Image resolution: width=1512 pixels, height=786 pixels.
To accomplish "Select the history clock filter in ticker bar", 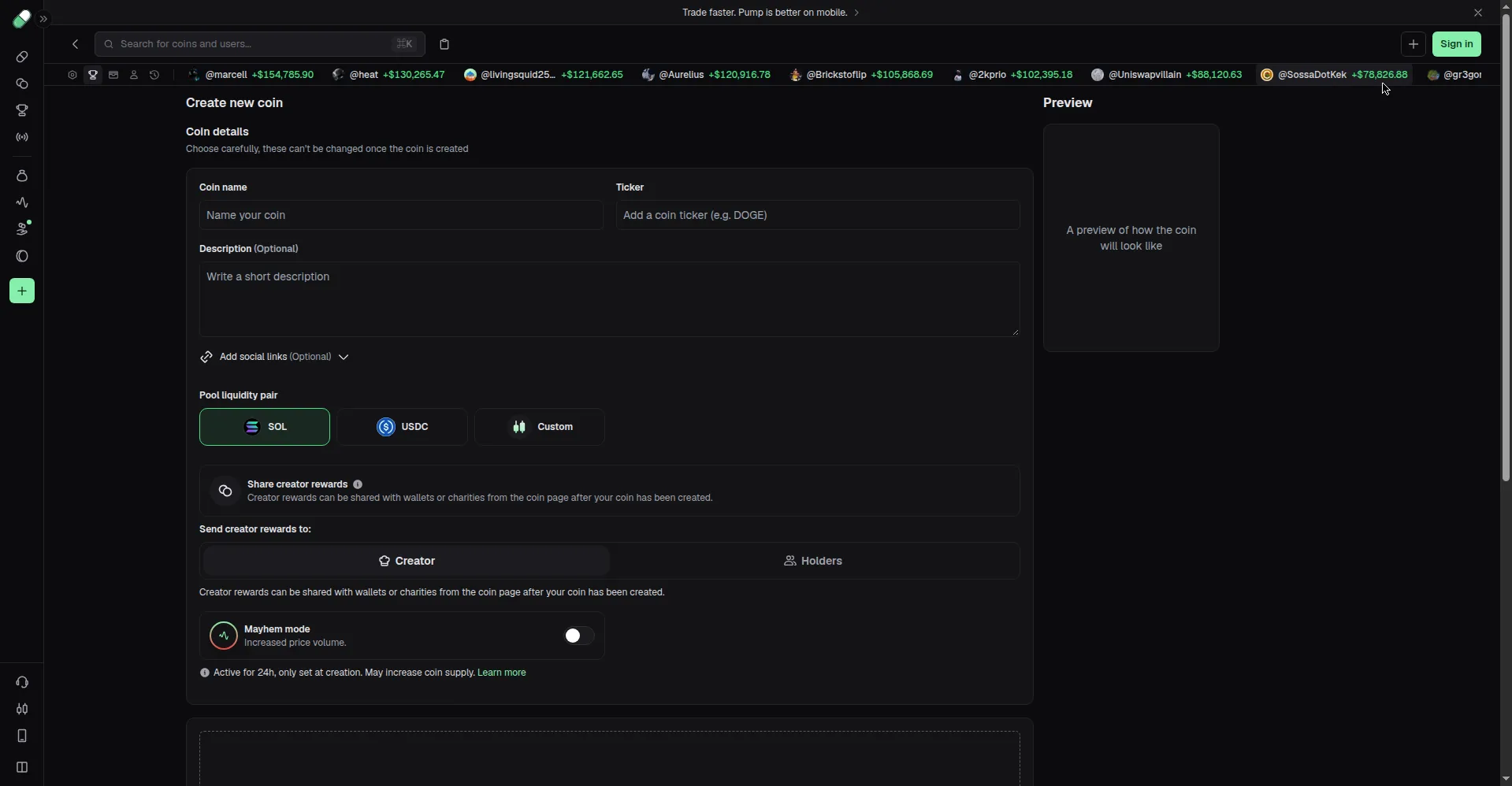I will point(154,75).
